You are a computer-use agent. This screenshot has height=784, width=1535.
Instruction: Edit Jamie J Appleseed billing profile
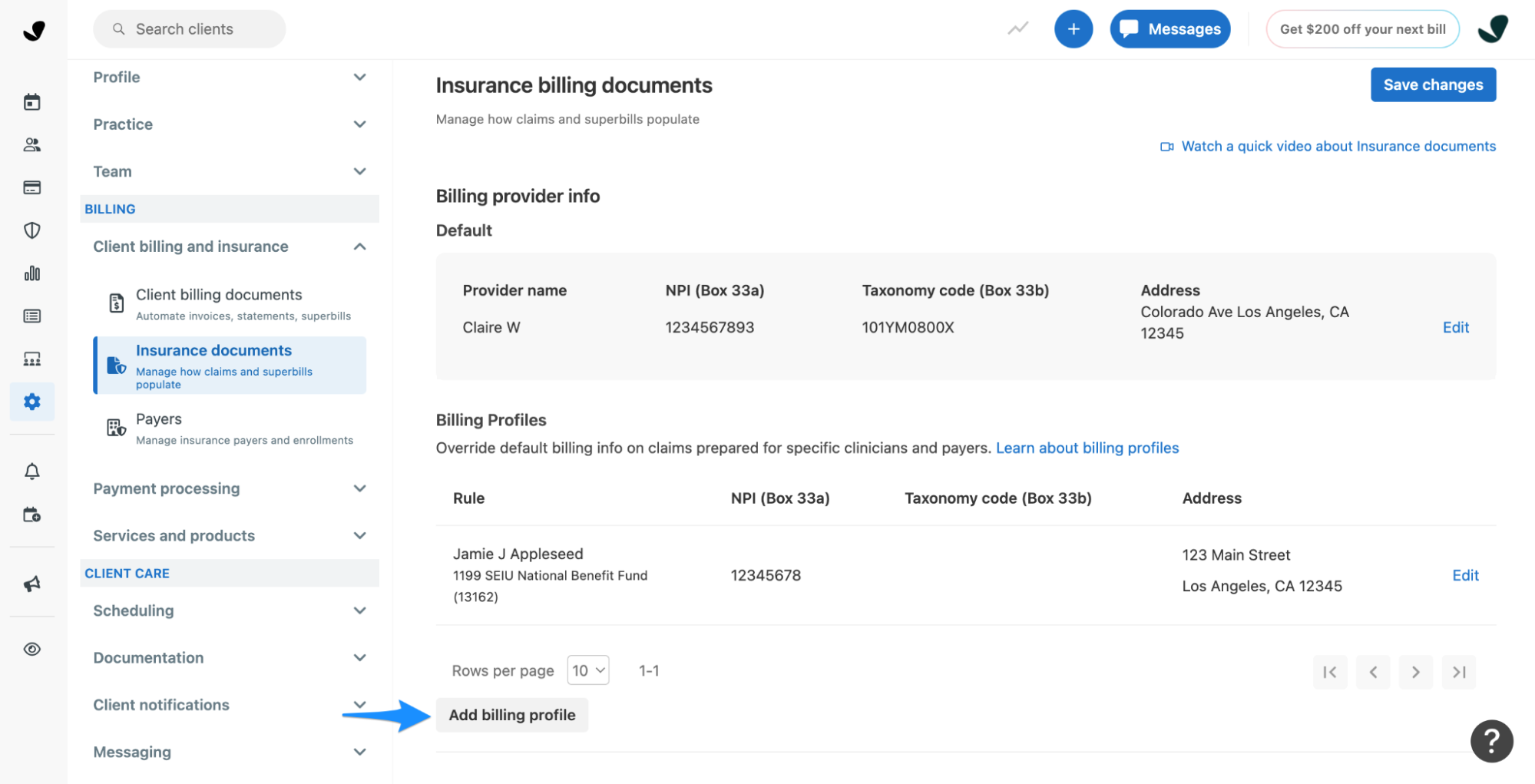point(1465,575)
